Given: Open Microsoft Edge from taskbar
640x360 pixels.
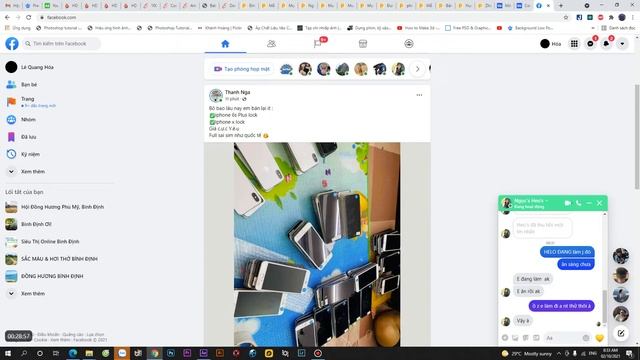Looking at the screenshot, I should (73, 353).
